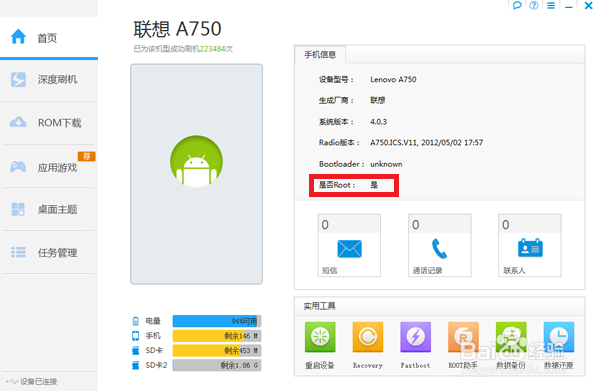This screenshot has width=600, height=391.
Task: Click the 223484 flash count text
Action: [x=212, y=49]
